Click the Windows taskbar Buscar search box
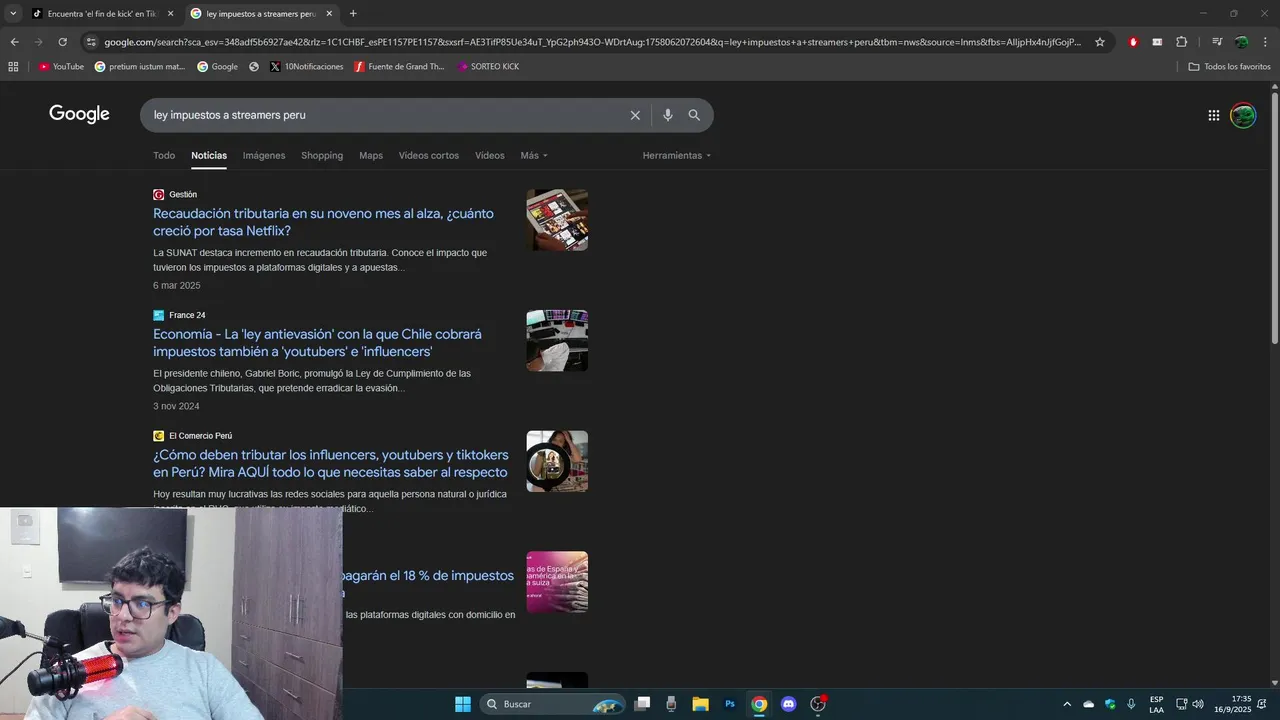The image size is (1280, 720). point(553,704)
